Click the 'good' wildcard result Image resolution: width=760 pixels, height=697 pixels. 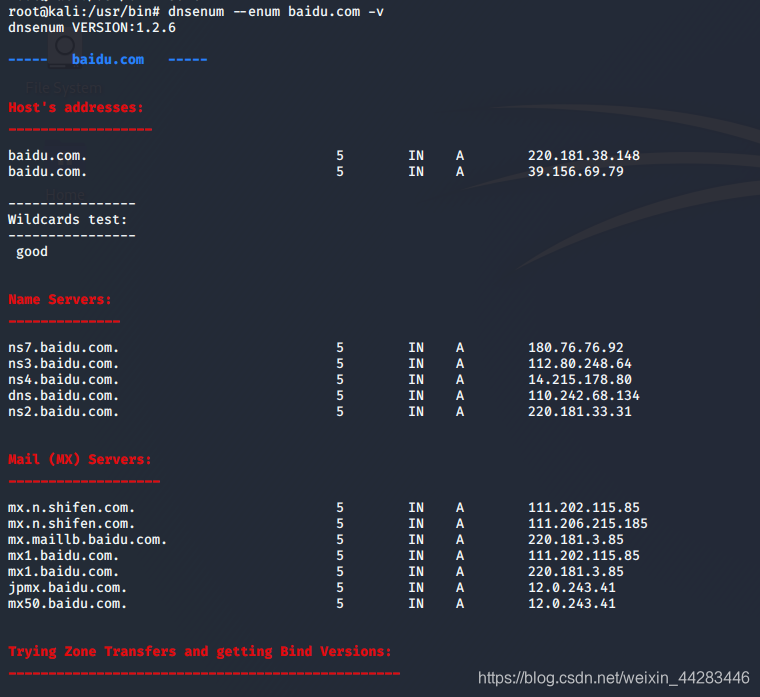[32, 252]
